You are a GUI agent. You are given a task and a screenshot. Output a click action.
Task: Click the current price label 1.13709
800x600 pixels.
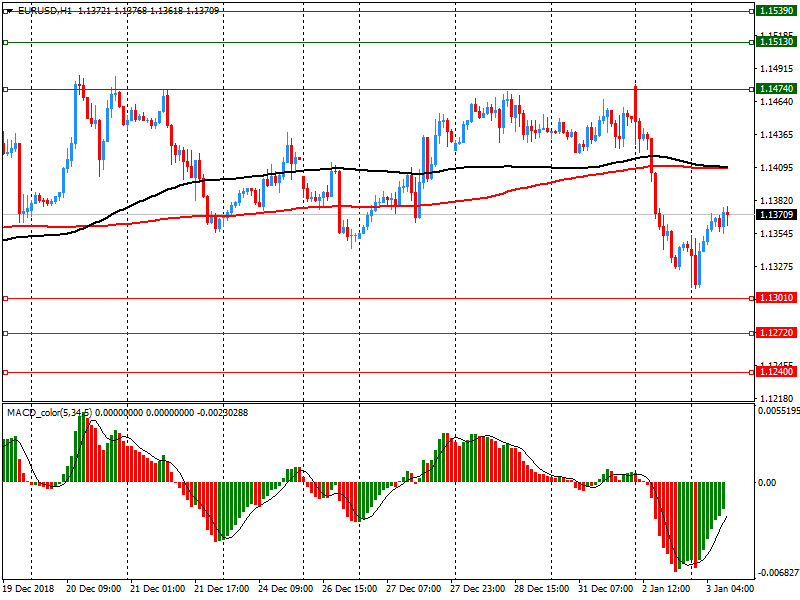776,214
